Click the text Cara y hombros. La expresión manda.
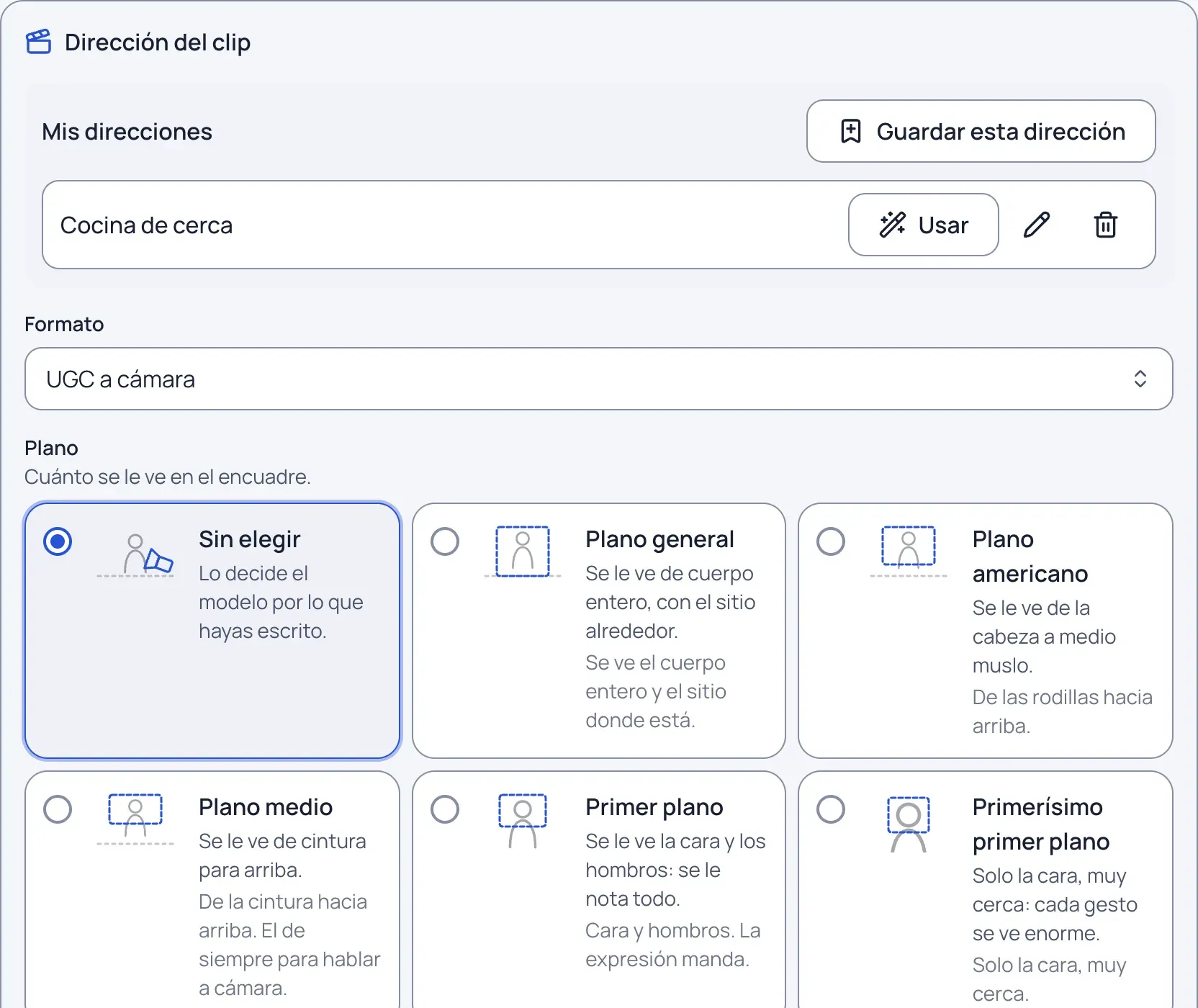The width and height of the screenshot is (1198, 1008). tap(673, 945)
